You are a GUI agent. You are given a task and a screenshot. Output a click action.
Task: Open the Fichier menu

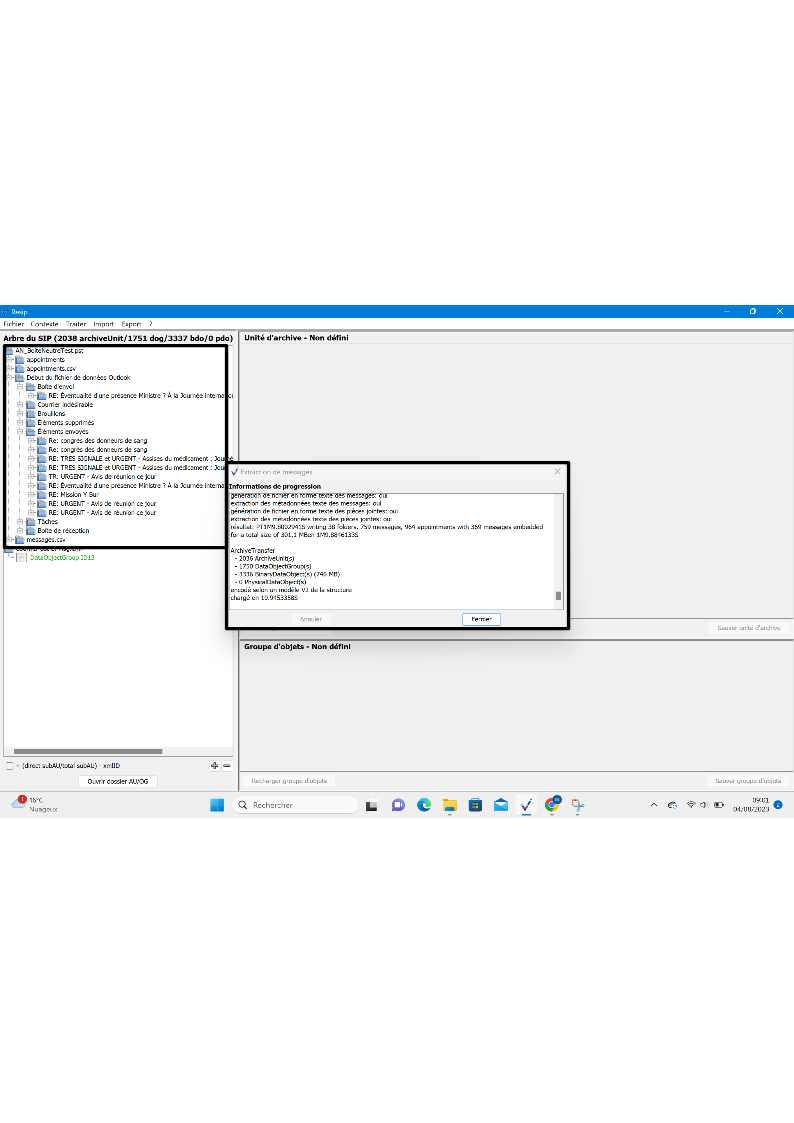tap(13, 324)
